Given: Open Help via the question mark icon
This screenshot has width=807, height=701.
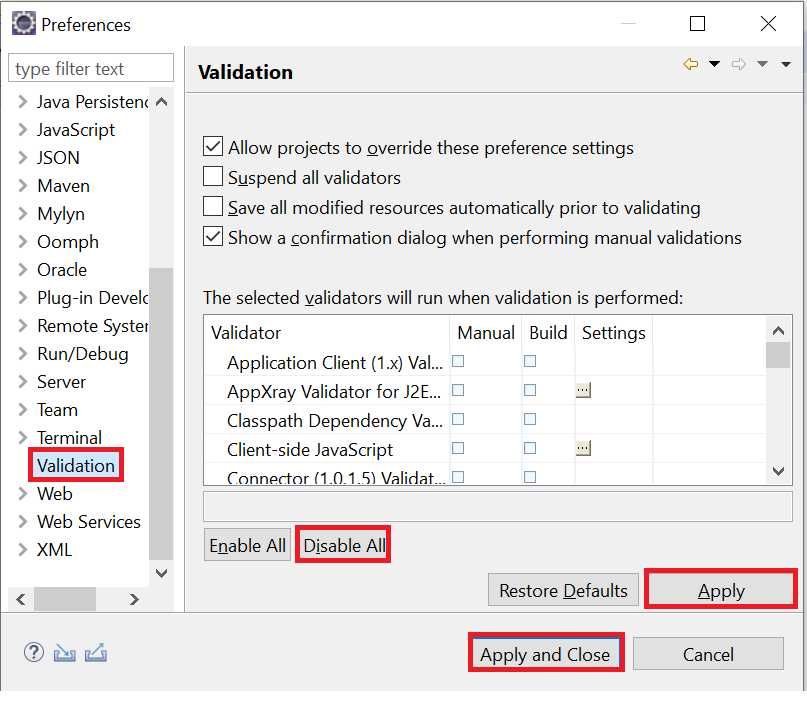Looking at the screenshot, I should tap(33, 652).
